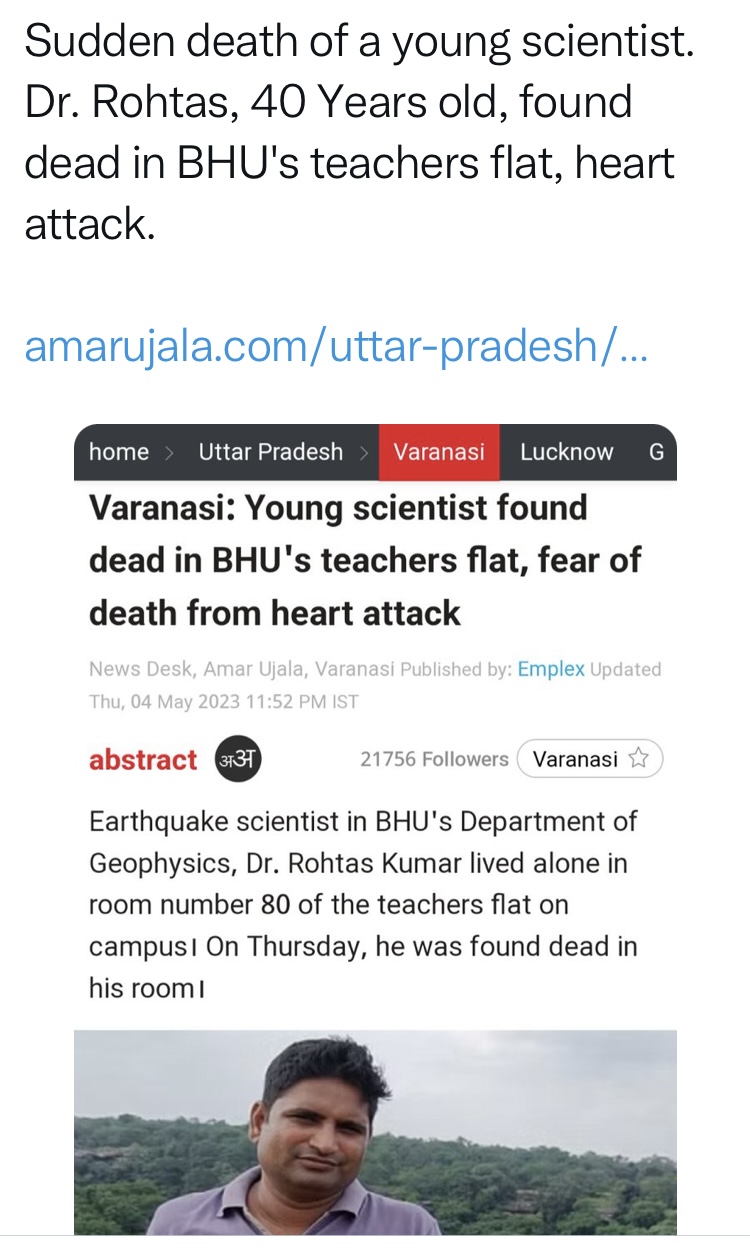Screen dimensions: 750x1251
Task: Open the amarujala.com article link
Action: click(x=335, y=346)
